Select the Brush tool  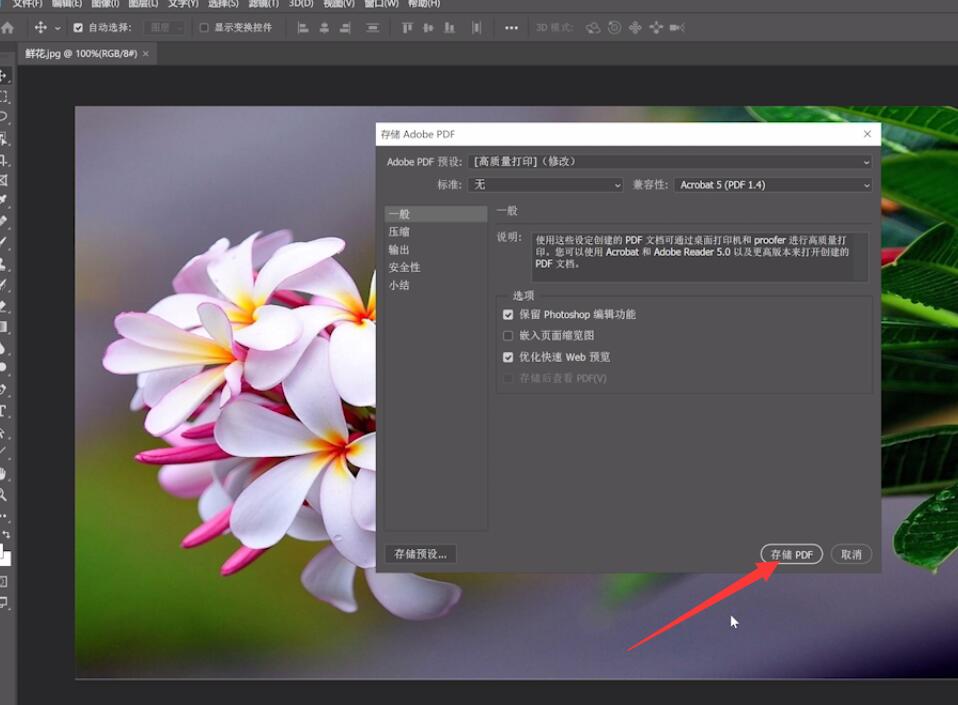click(4, 242)
